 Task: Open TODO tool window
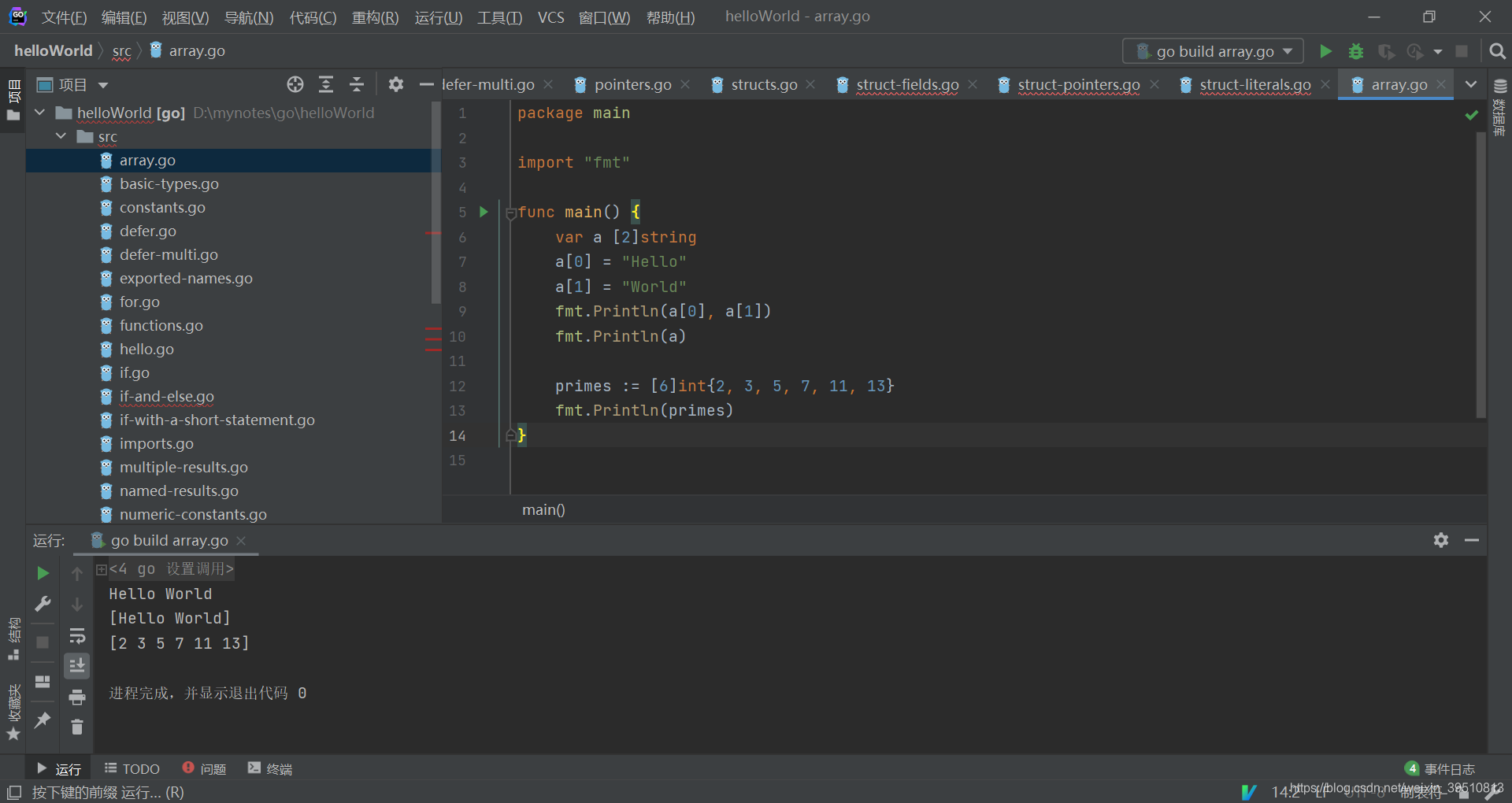(x=132, y=768)
